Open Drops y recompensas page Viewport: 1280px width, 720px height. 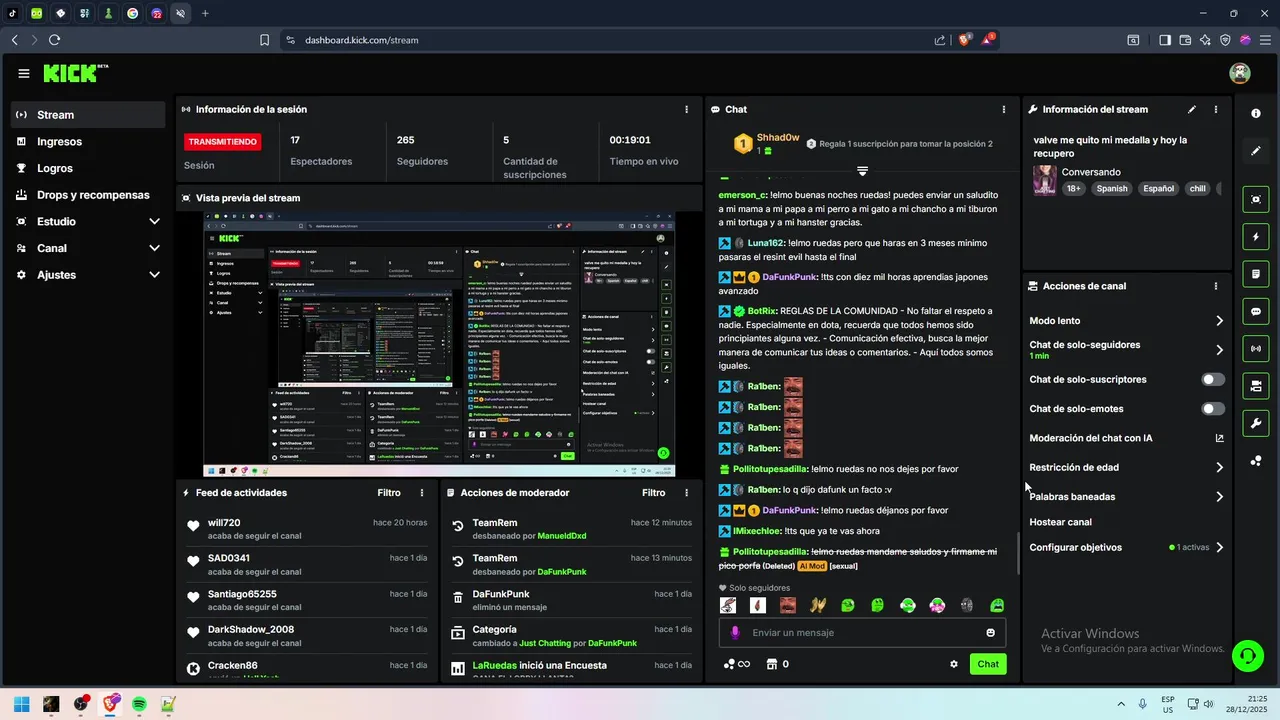89,195
